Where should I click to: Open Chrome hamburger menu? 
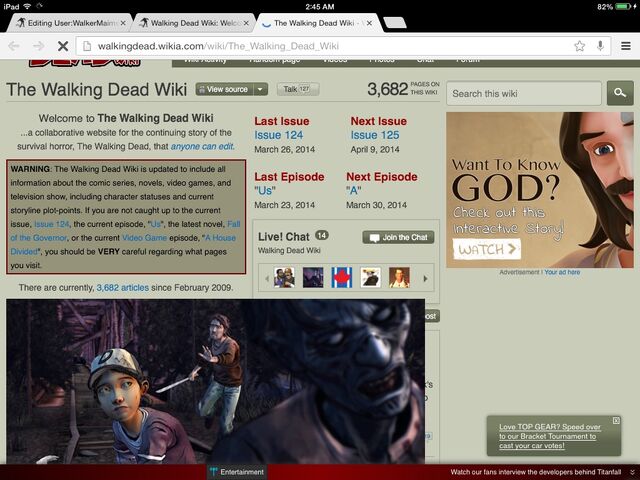click(626, 46)
